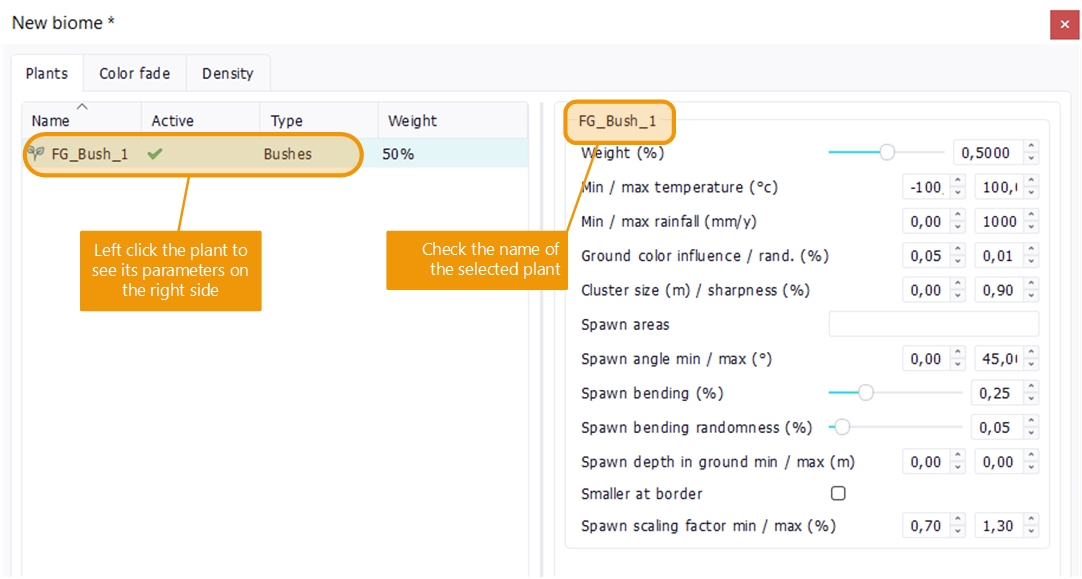Open the Density tab
1082x579 pixels.
228,74
